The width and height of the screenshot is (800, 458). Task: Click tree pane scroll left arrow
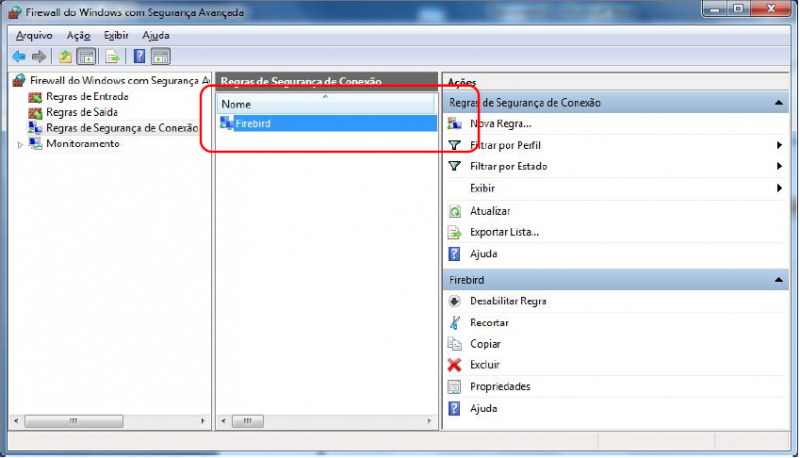(x=16, y=421)
